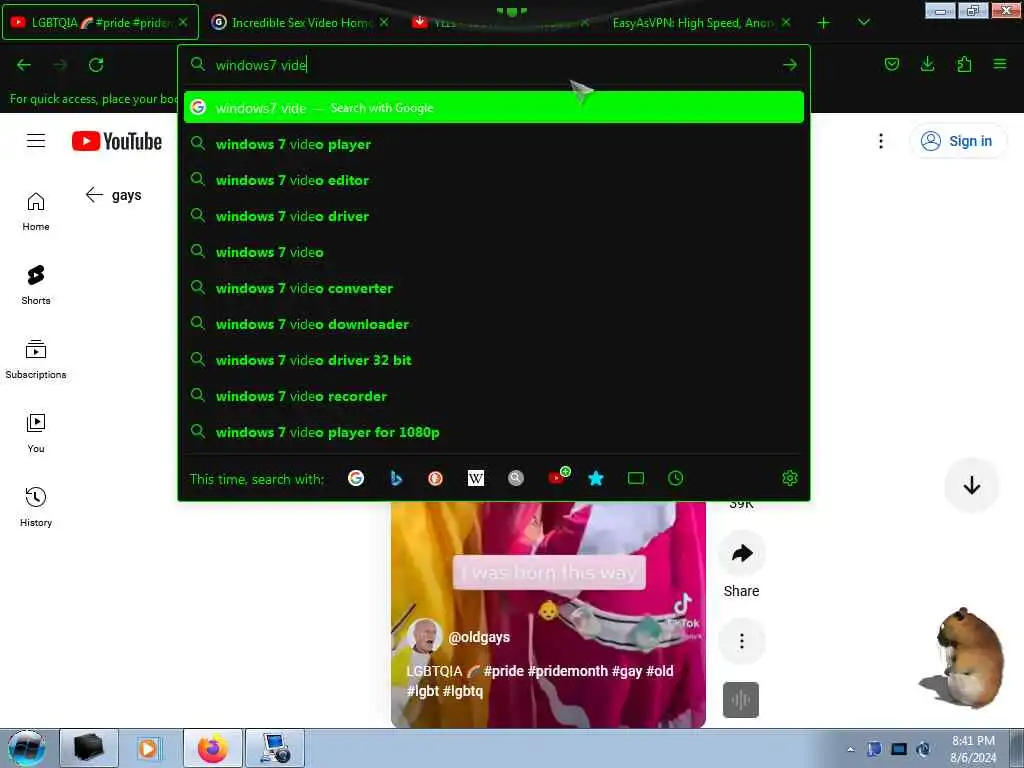The image size is (1024, 768).
Task: Open the media player taskbar icon
Action: coord(148,748)
